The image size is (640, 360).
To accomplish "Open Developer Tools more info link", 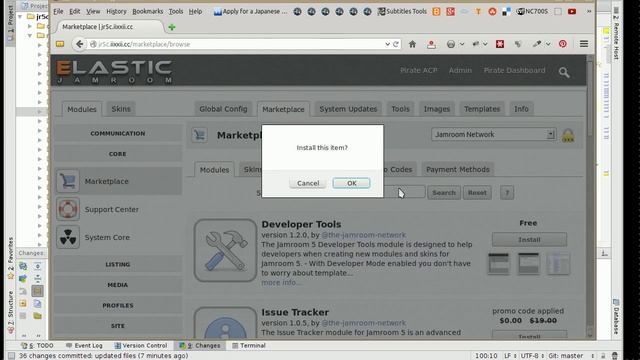I will [x=282, y=282].
